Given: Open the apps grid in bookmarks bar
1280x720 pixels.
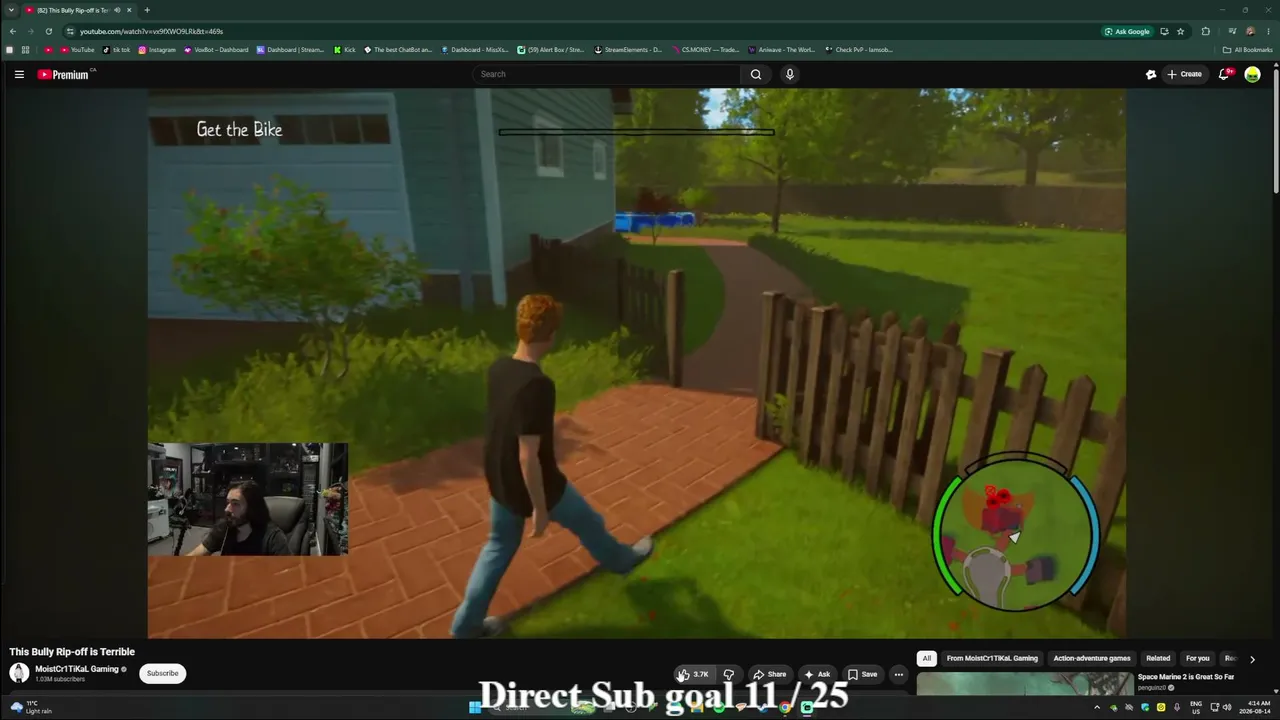Looking at the screenshot, I should 25,50.
